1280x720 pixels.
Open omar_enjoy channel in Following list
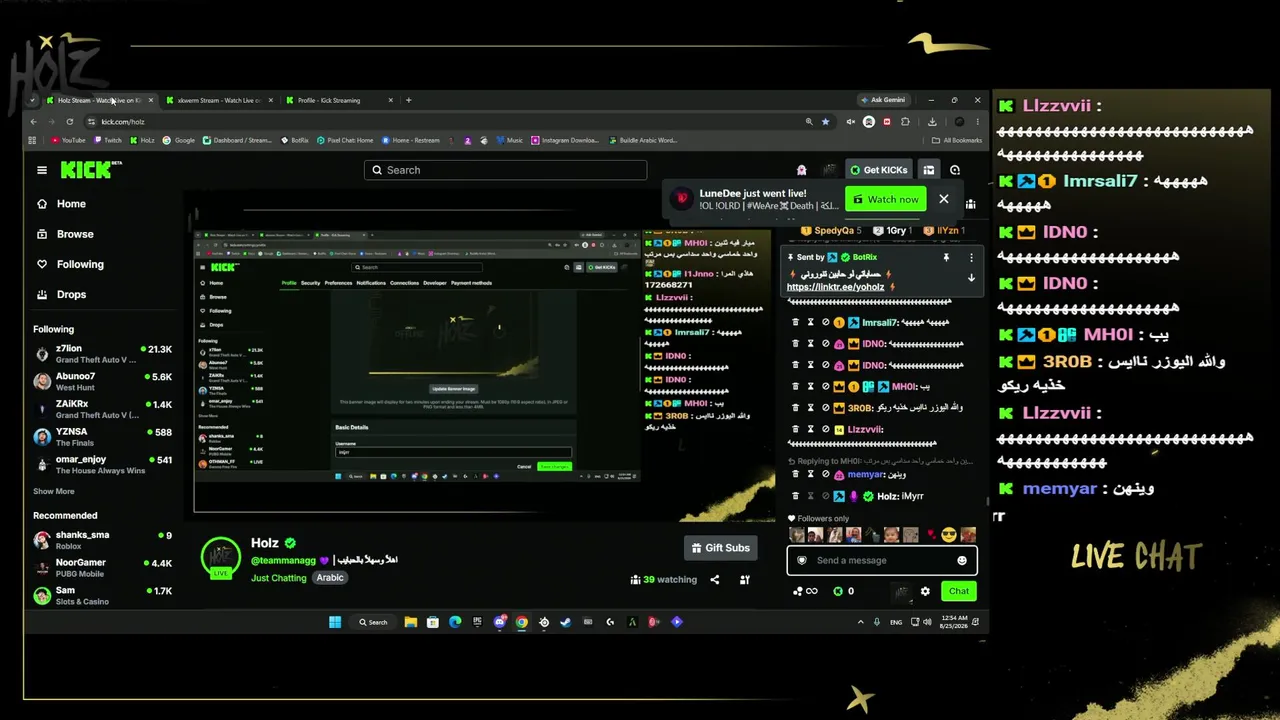[103, 465]
